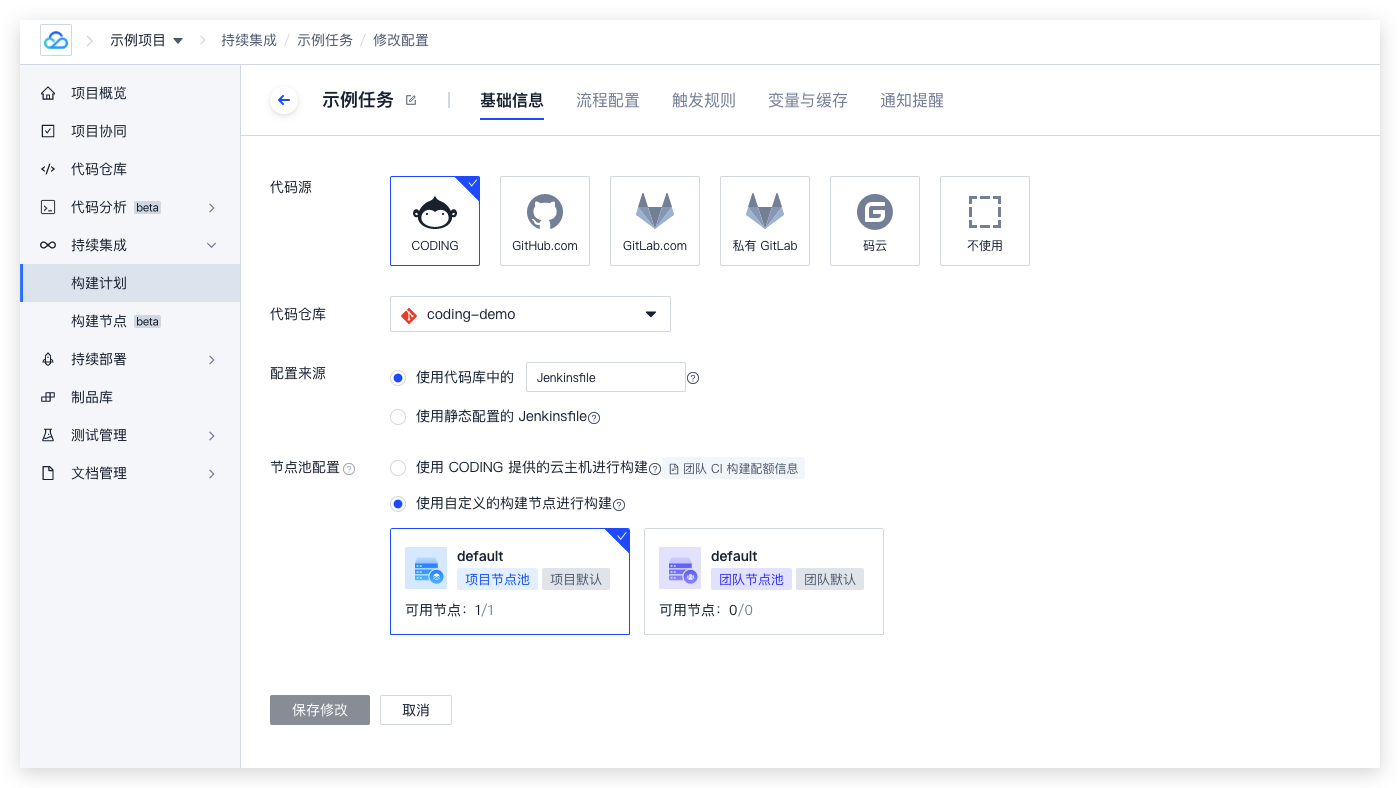Click the document icon beside 文档管理
The height and width of the screenshot is (788, 1400).
tap(48, 473)
